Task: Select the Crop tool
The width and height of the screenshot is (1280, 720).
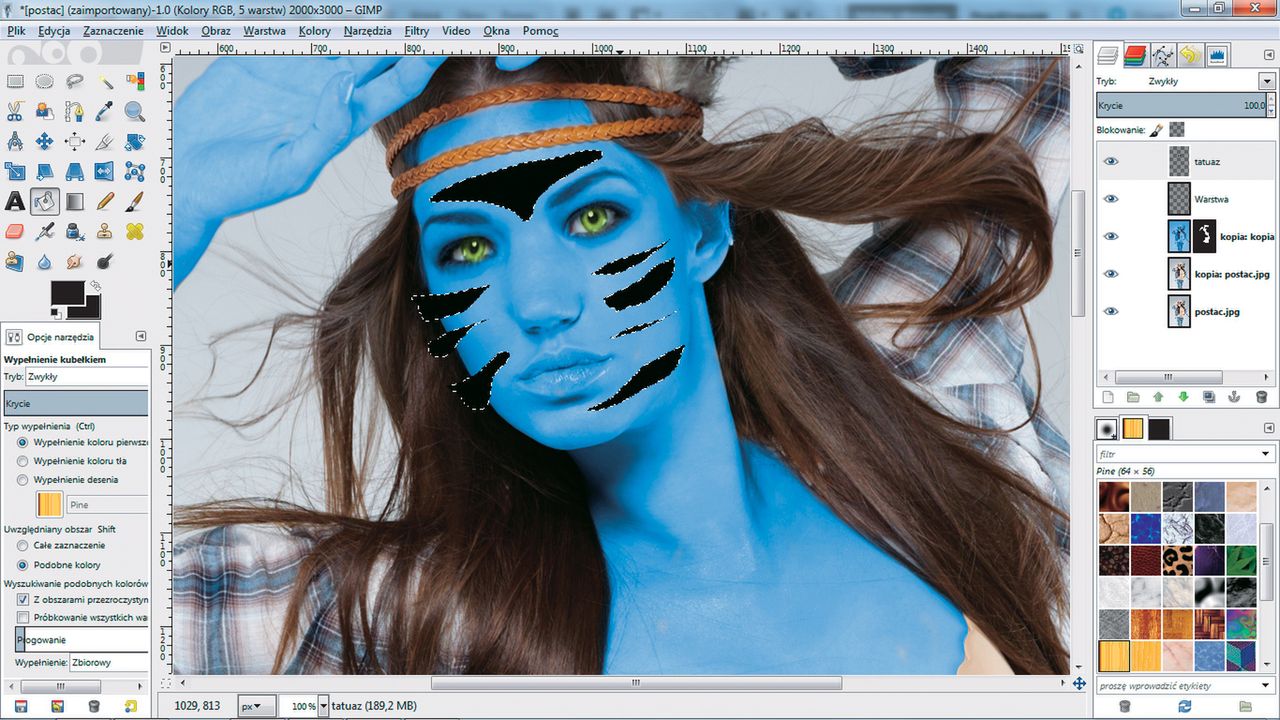Action: pyautogui.click(x=105, y=142)
